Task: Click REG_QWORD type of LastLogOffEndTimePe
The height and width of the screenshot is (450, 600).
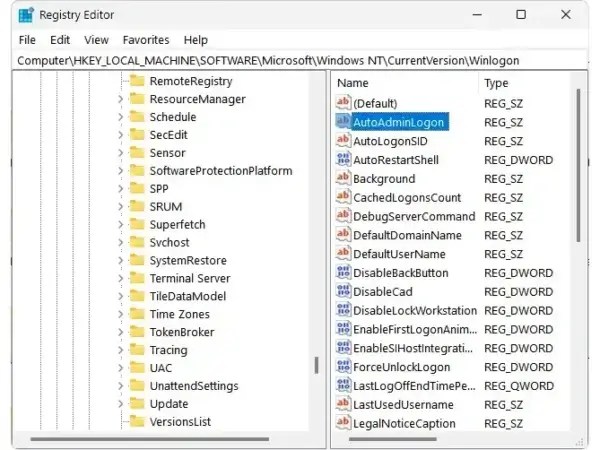Action: click(519, 386)
